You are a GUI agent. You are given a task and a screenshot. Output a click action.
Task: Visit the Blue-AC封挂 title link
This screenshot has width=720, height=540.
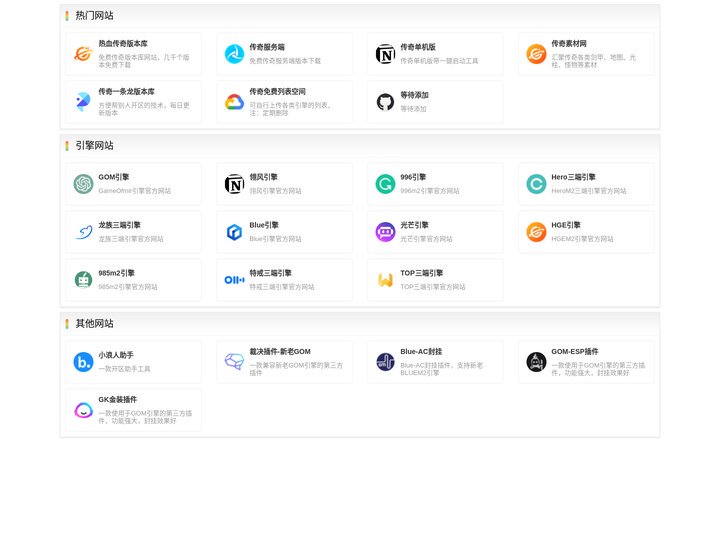tap(421, 351)
